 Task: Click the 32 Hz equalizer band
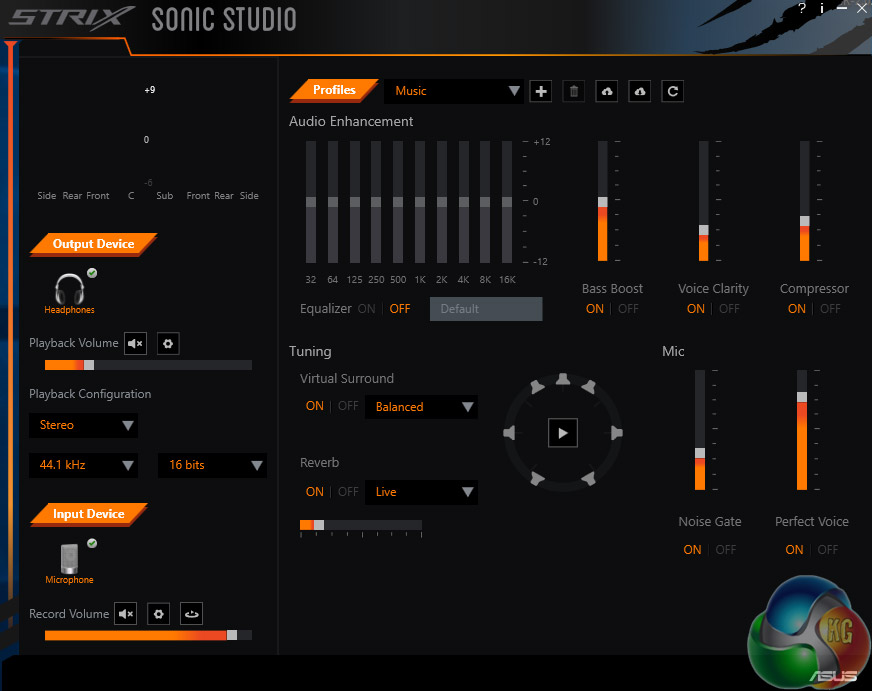(x=311, y=202)
